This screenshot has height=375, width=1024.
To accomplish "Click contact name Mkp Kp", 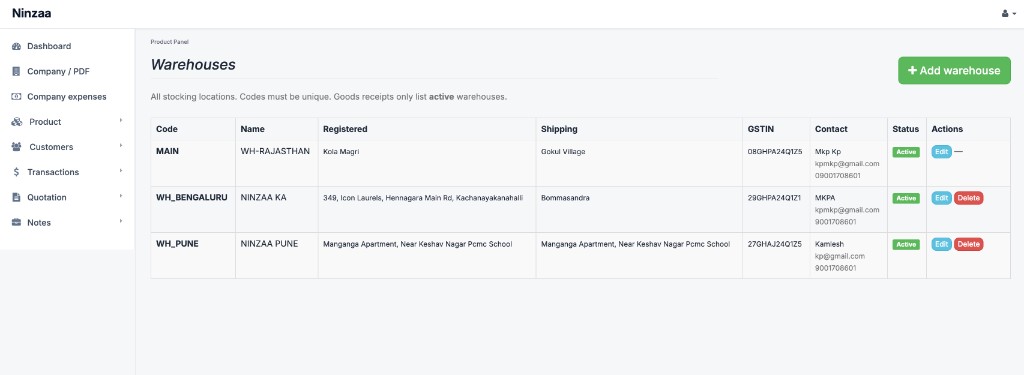I will click(828, 152).
